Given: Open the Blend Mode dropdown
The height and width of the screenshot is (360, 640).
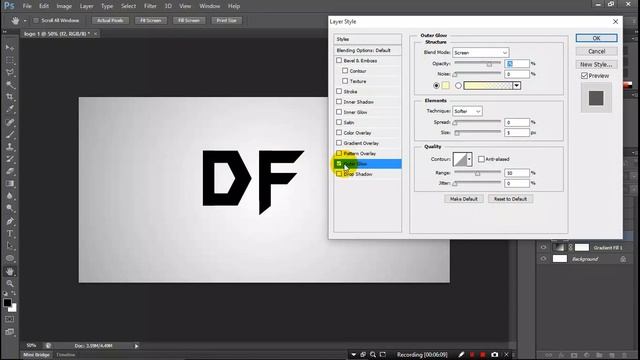Looking at the screenshot, I should tap(480, 52).
